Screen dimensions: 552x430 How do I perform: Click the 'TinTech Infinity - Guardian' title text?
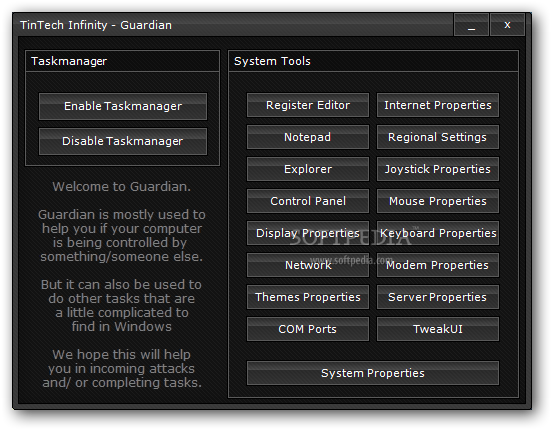[x=96, y=25]
